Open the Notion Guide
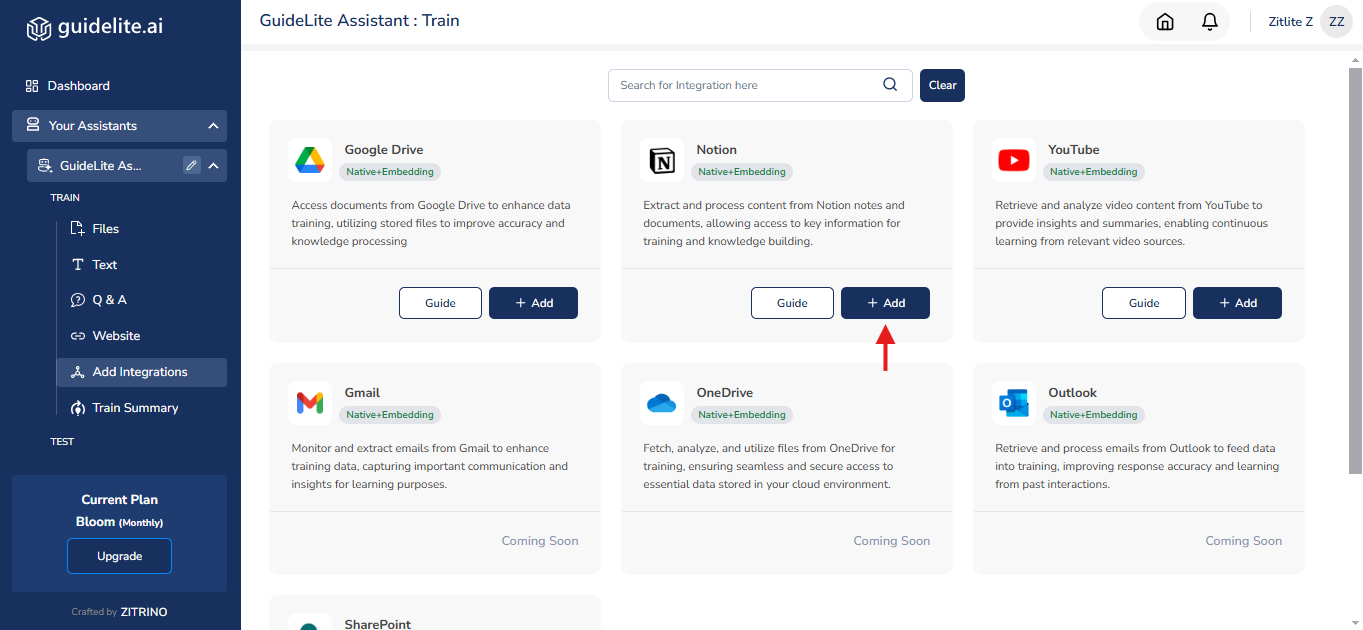This screenshot has height=630, width=1363. [792, 303]
